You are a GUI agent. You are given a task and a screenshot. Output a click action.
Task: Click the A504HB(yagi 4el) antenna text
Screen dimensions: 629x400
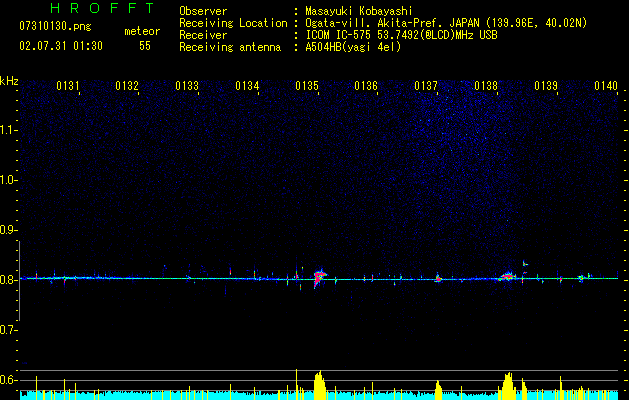tap(353, 47)
